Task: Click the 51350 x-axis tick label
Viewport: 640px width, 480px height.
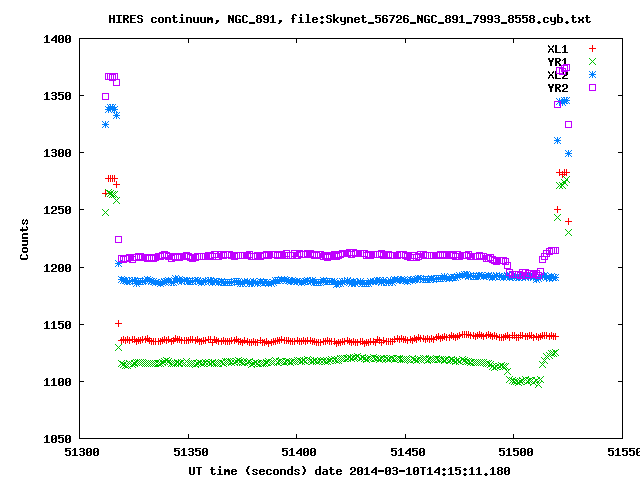Action: 191,452
